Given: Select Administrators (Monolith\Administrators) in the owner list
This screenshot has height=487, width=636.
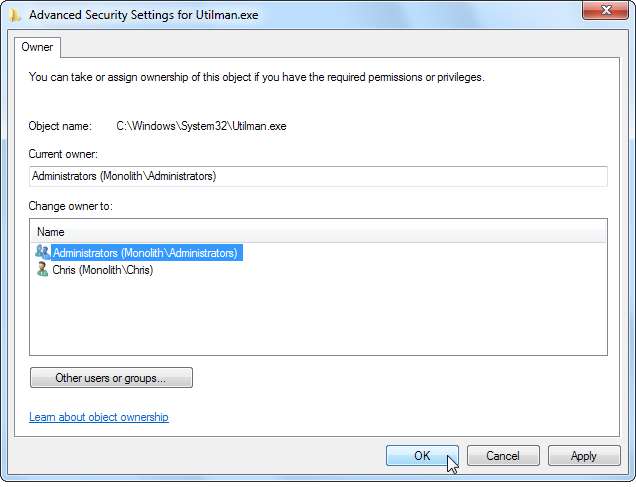Looking at the screenshot, I should pos(144,253).
